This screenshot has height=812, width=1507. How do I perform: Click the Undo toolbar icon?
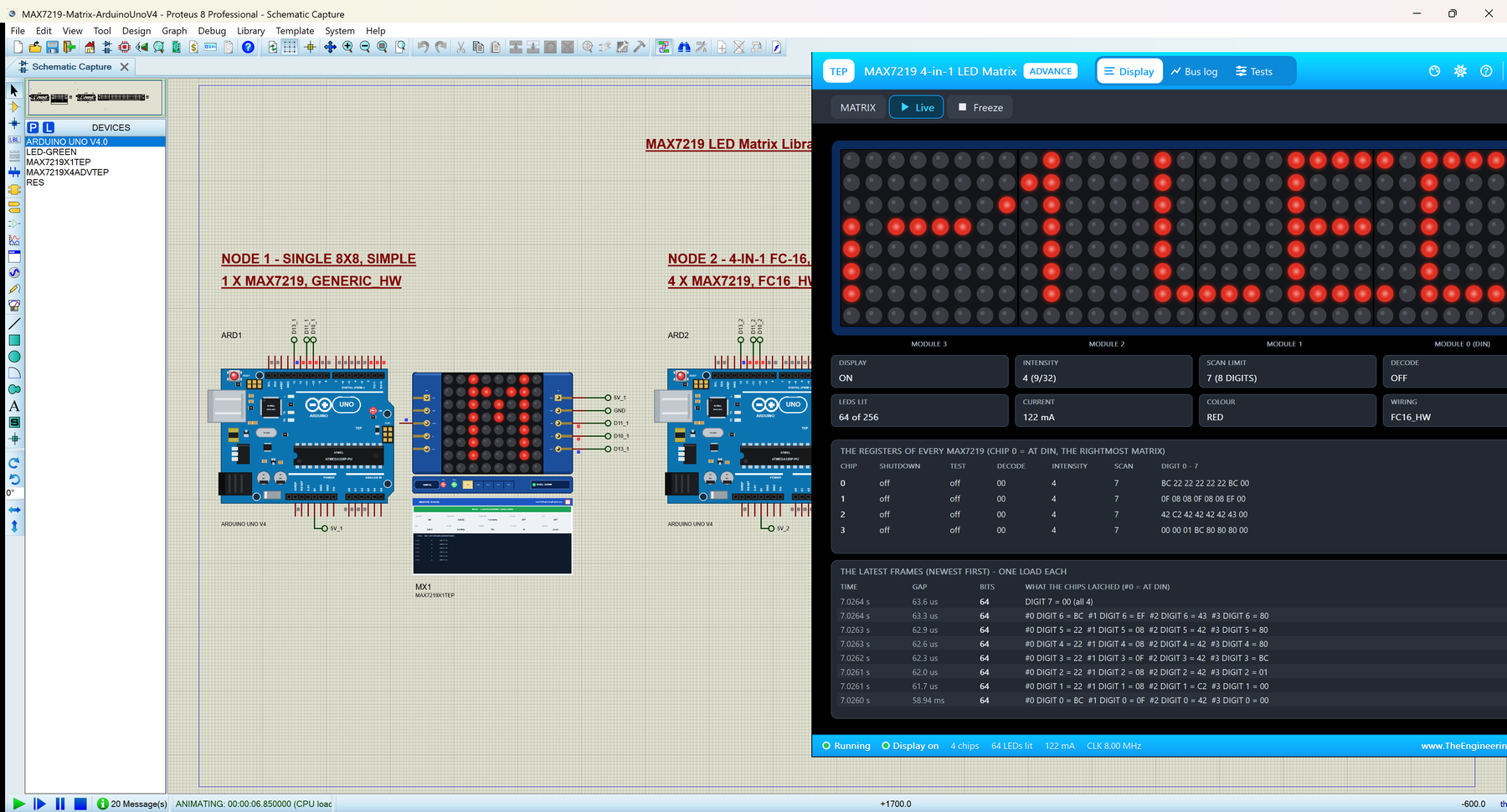[x=423, y=48]
